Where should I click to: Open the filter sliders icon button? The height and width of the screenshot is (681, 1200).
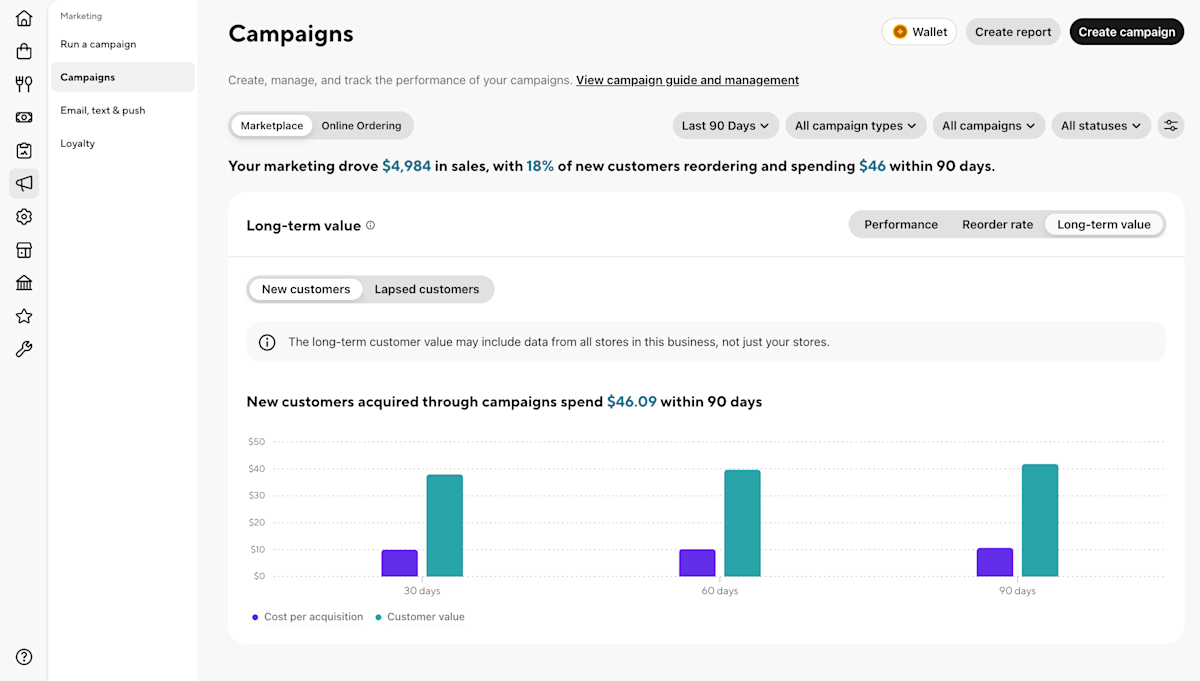click(1170, 126)
